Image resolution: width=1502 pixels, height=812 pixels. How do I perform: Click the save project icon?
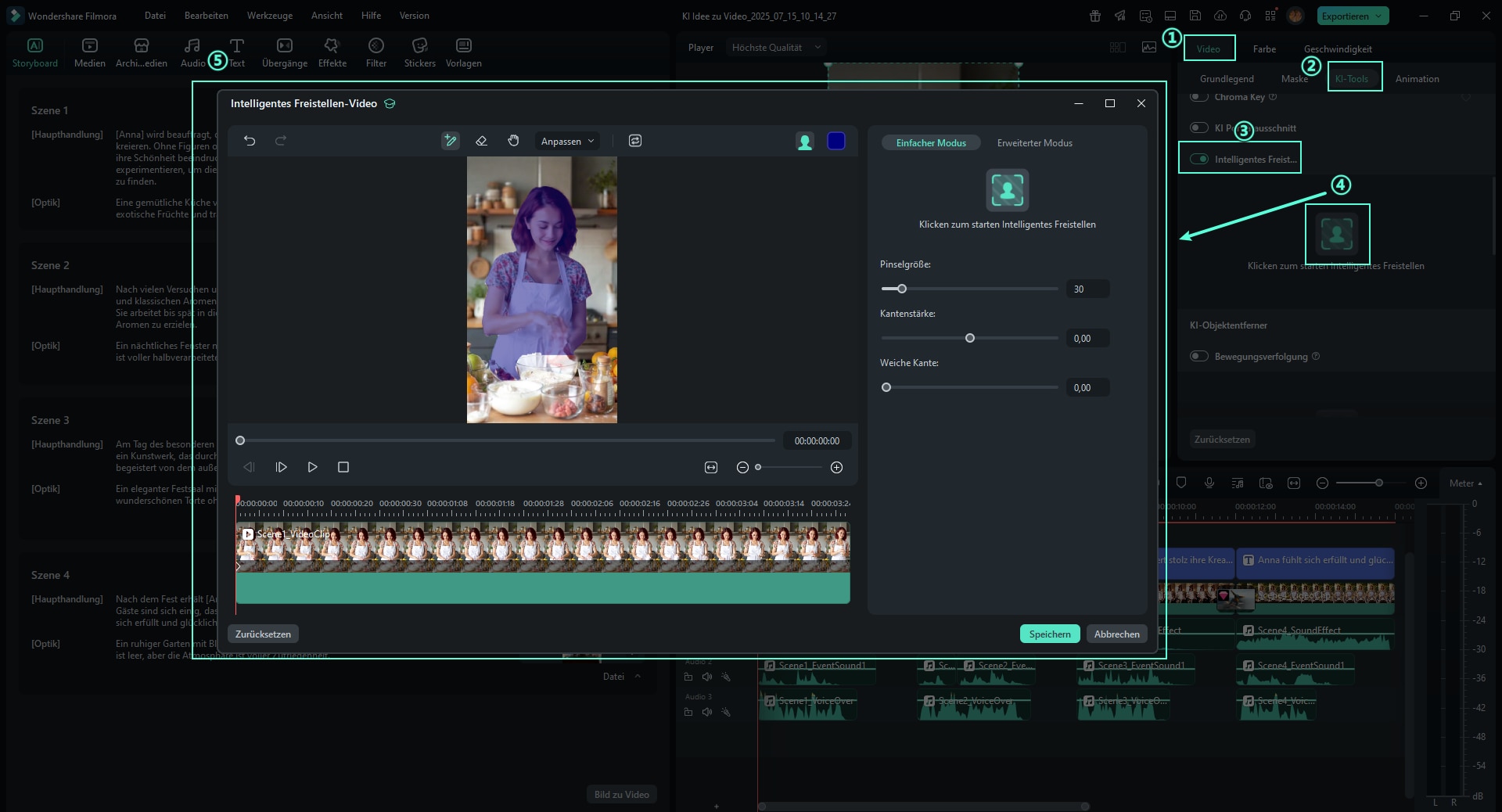[1195, 16]
